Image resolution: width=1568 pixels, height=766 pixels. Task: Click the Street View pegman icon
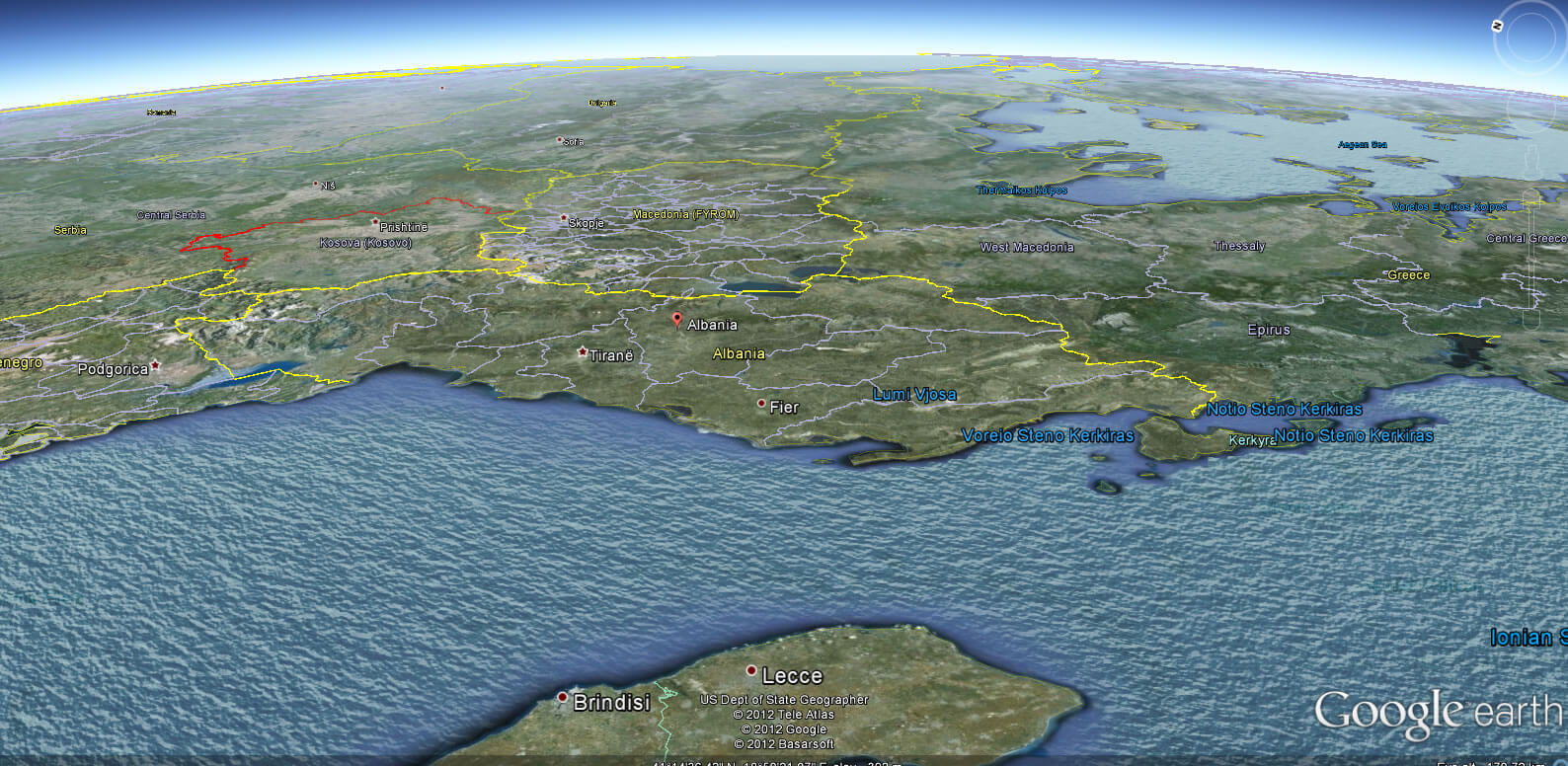pyautogui.click(x=1531, y=158)
